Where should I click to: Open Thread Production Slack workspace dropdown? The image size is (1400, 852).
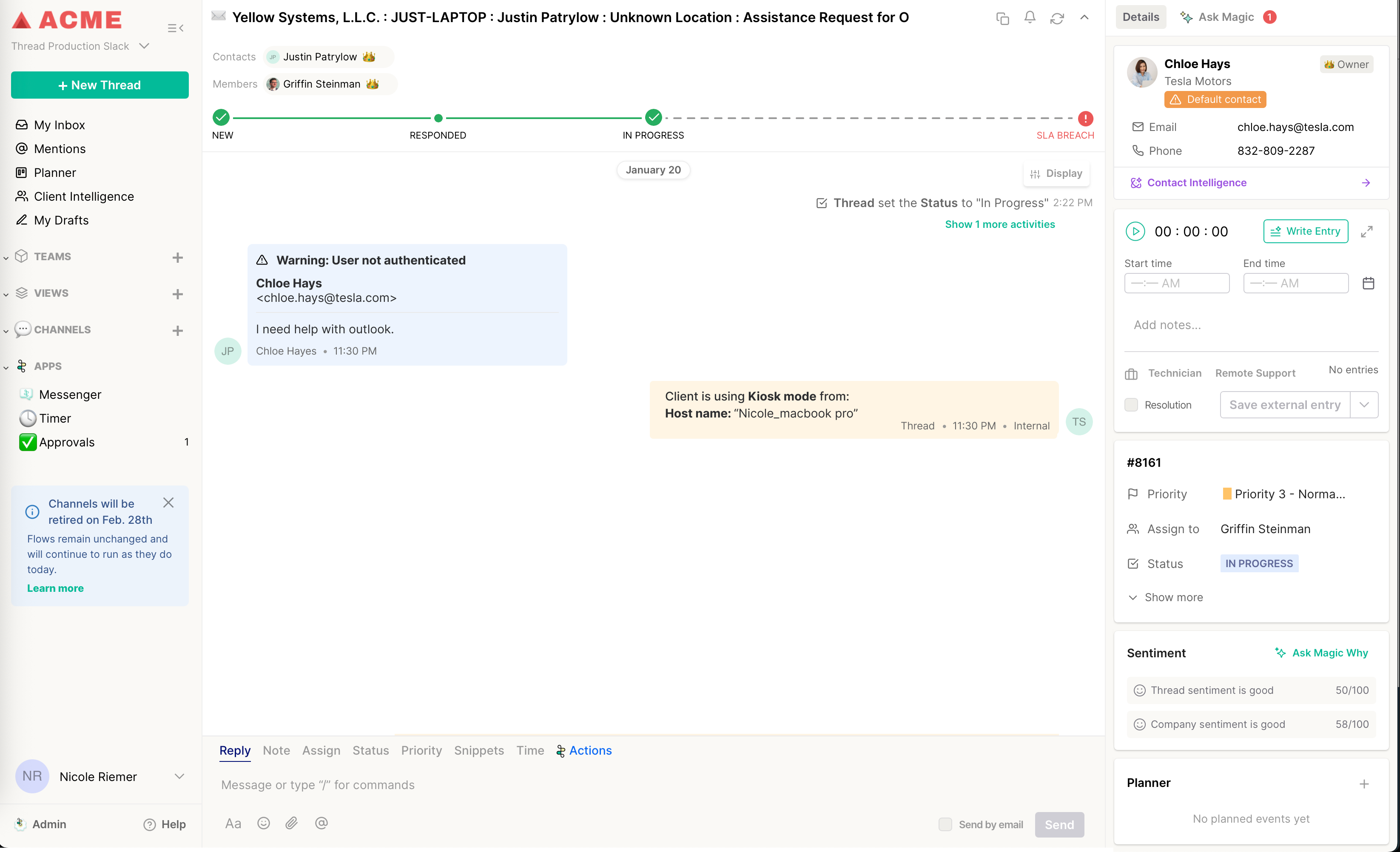coord(144,46)
